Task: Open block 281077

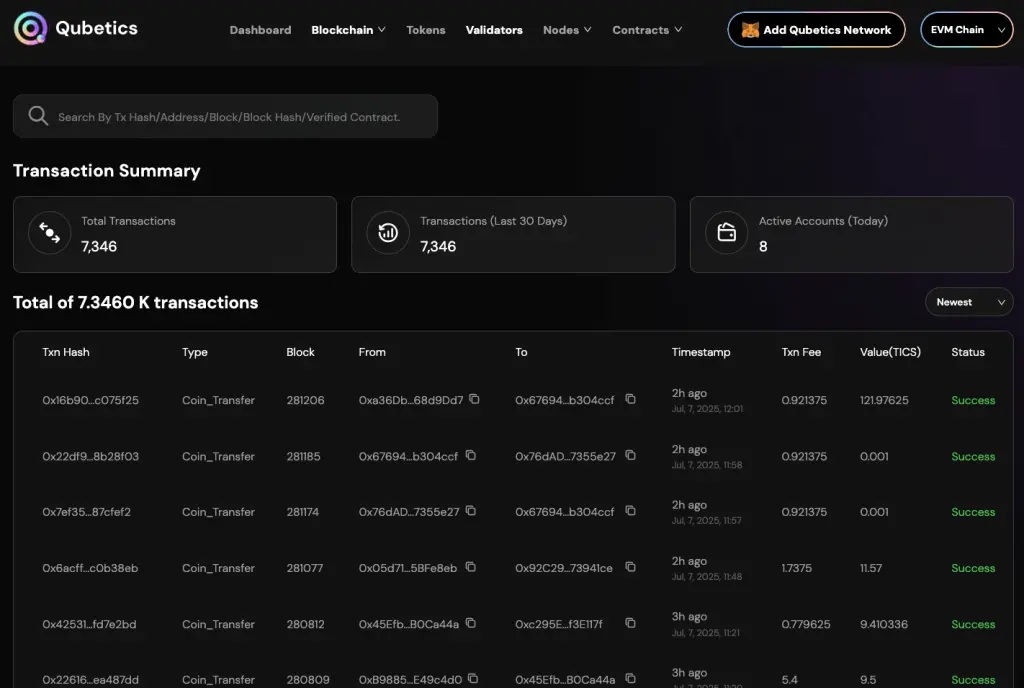Action: coord(304,568)
